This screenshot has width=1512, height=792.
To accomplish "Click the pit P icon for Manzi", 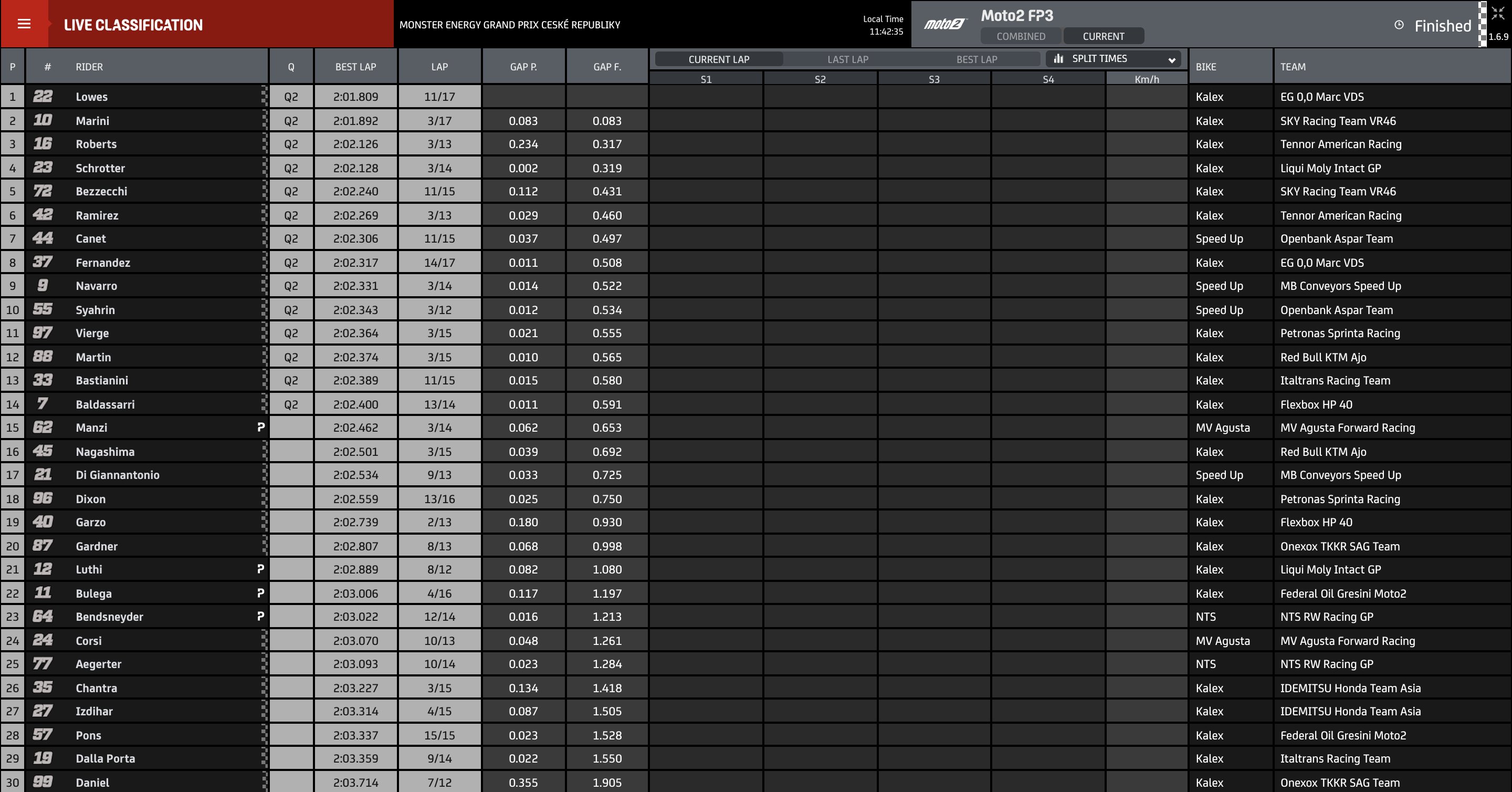I will (x=261, y=427).
